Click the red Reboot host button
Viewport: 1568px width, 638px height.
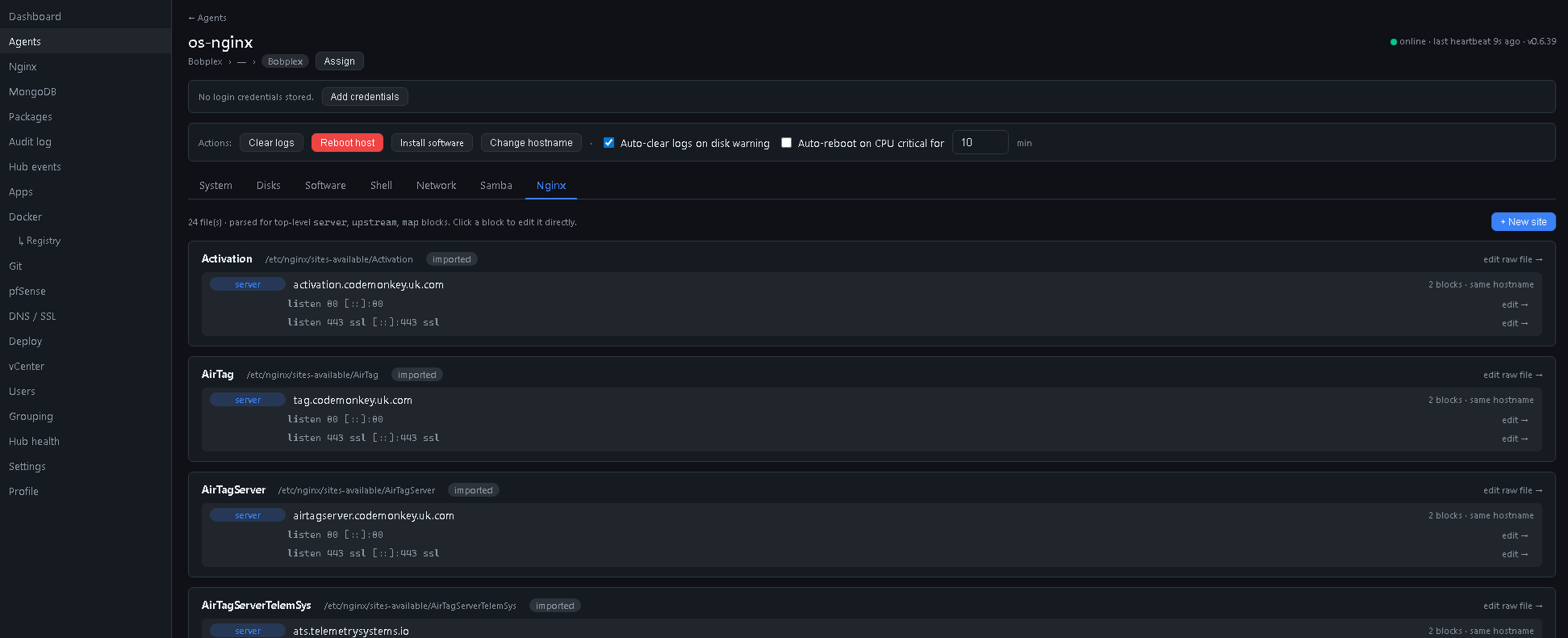347,143
